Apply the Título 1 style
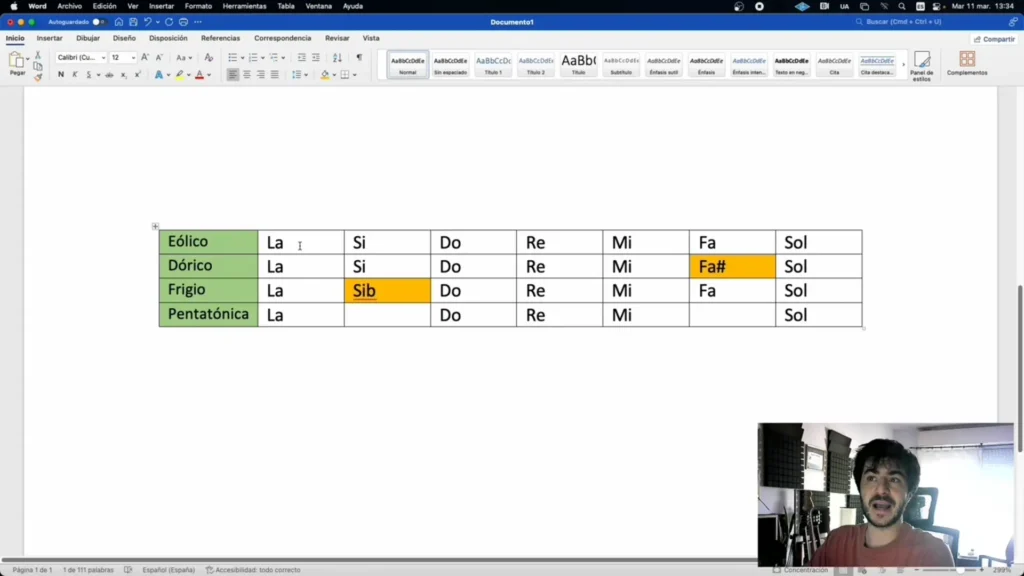The image size is (1024, 576). point(493,65)
